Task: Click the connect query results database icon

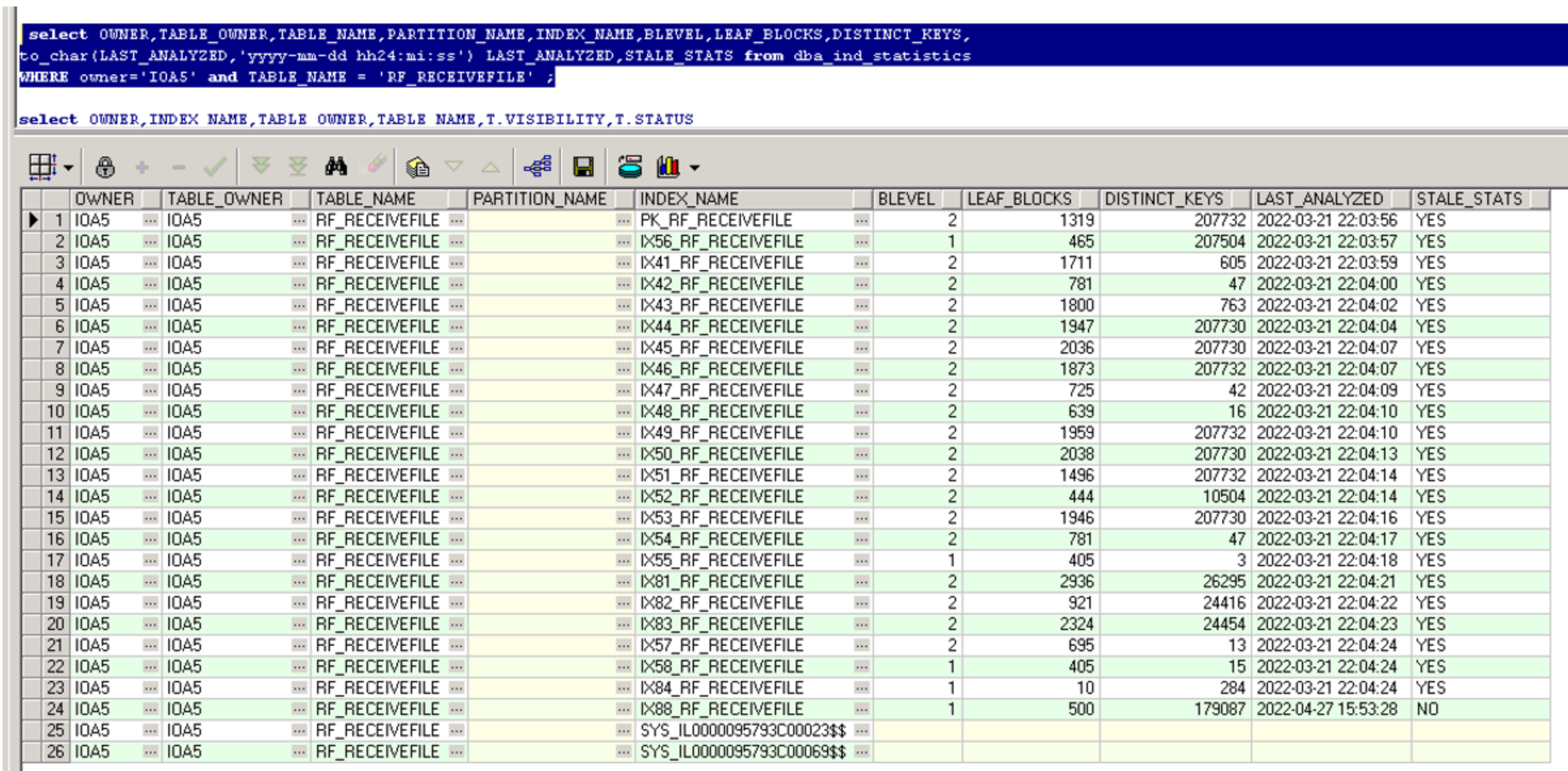Action: point(629,167)
